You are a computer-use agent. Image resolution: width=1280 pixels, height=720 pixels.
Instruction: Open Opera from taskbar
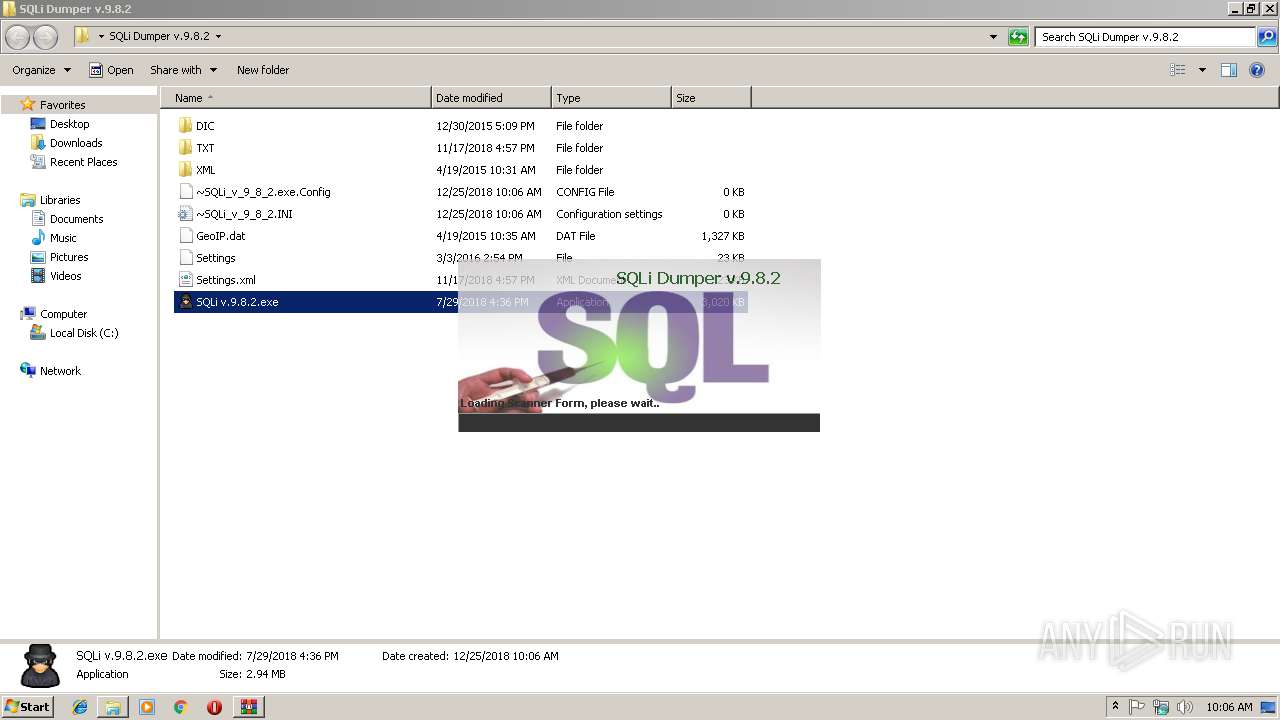214,707
